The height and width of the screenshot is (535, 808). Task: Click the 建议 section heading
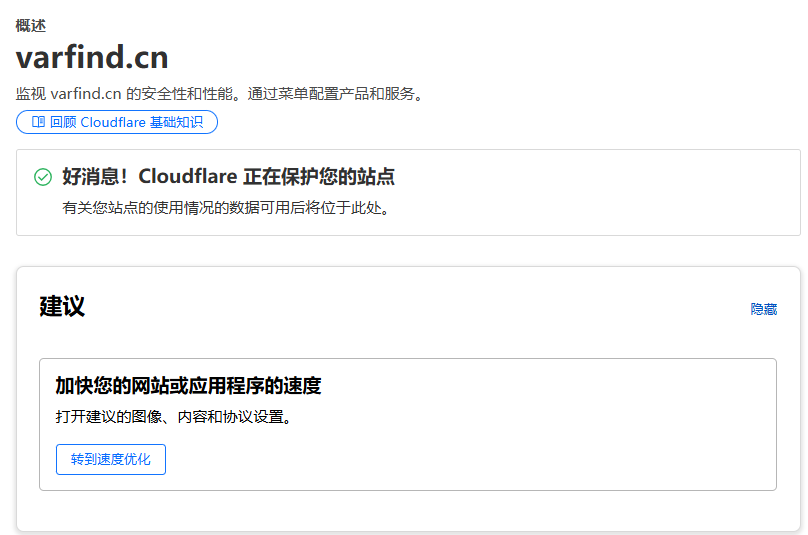pyautogui.click(x=62, y=306)
